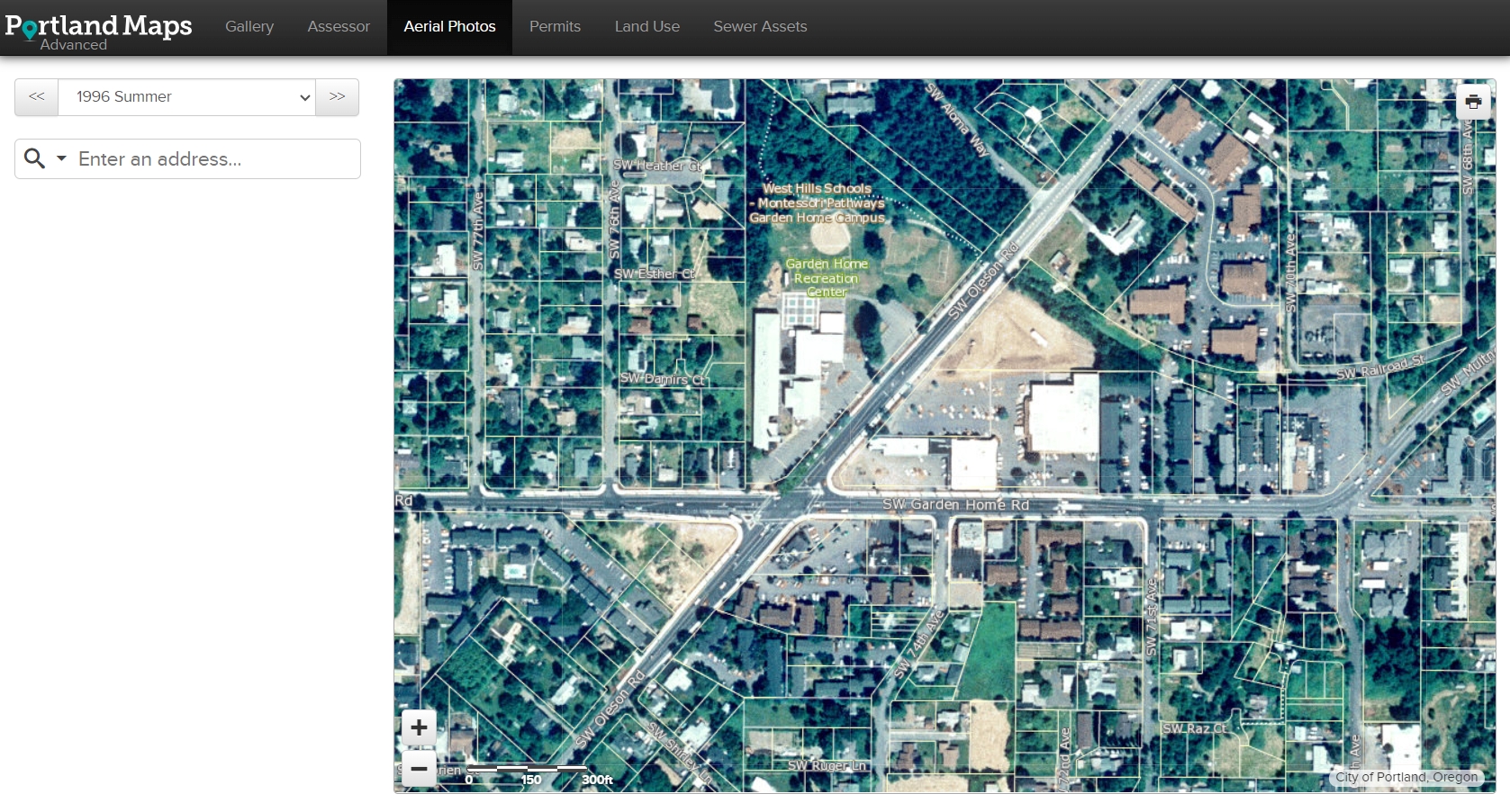Click the City of Portland, Oregon attribution
This screenshot has height=812, width=1510.
point(1406,777)
